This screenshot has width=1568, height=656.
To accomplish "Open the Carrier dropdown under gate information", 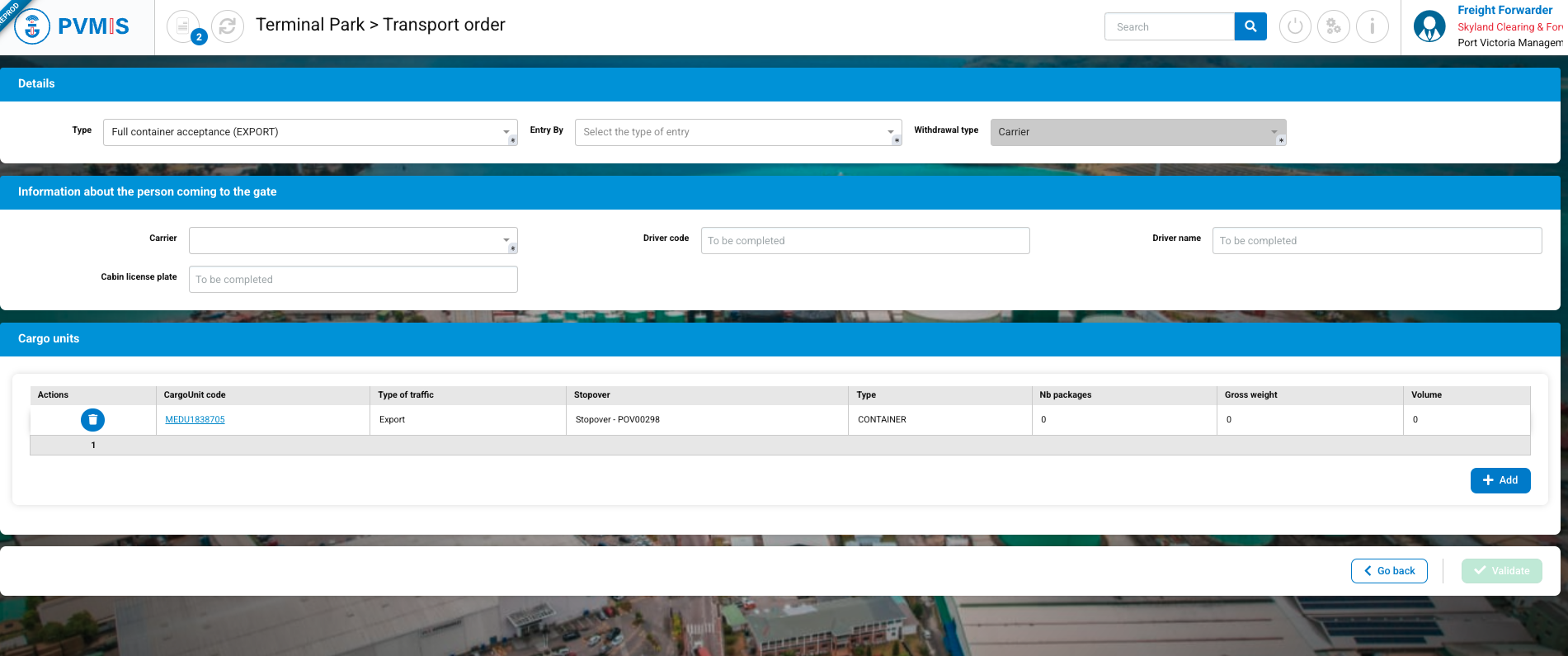I will point(352,240).
